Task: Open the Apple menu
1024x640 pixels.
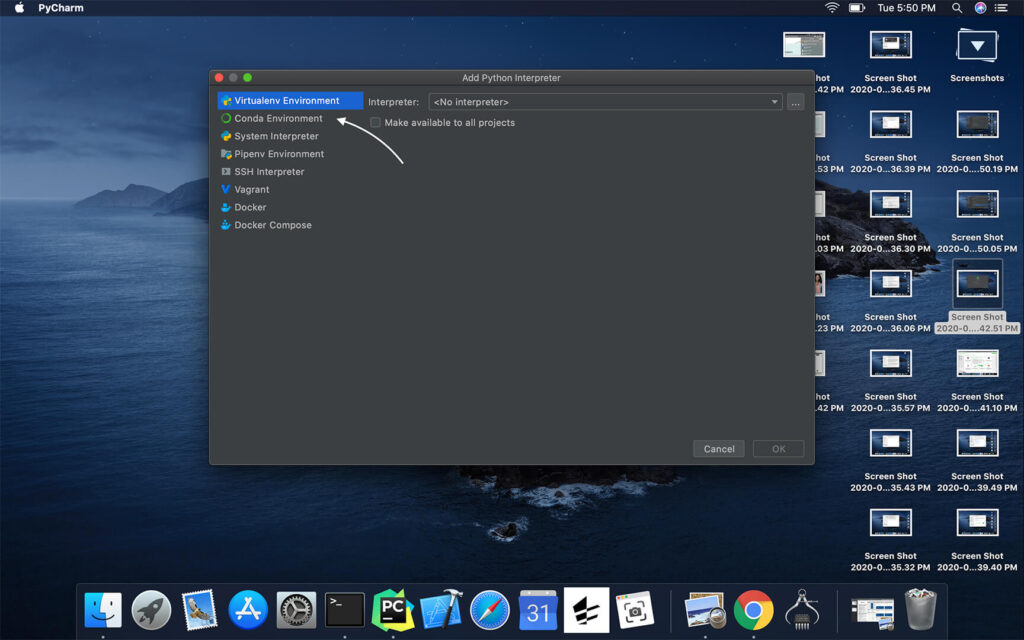Action: (20, 8)
